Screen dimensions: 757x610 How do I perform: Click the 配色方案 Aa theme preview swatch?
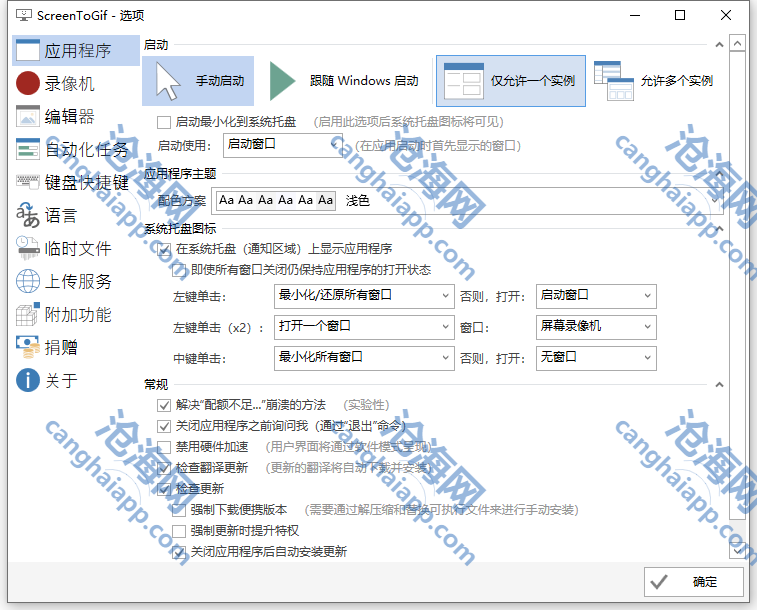276,201
